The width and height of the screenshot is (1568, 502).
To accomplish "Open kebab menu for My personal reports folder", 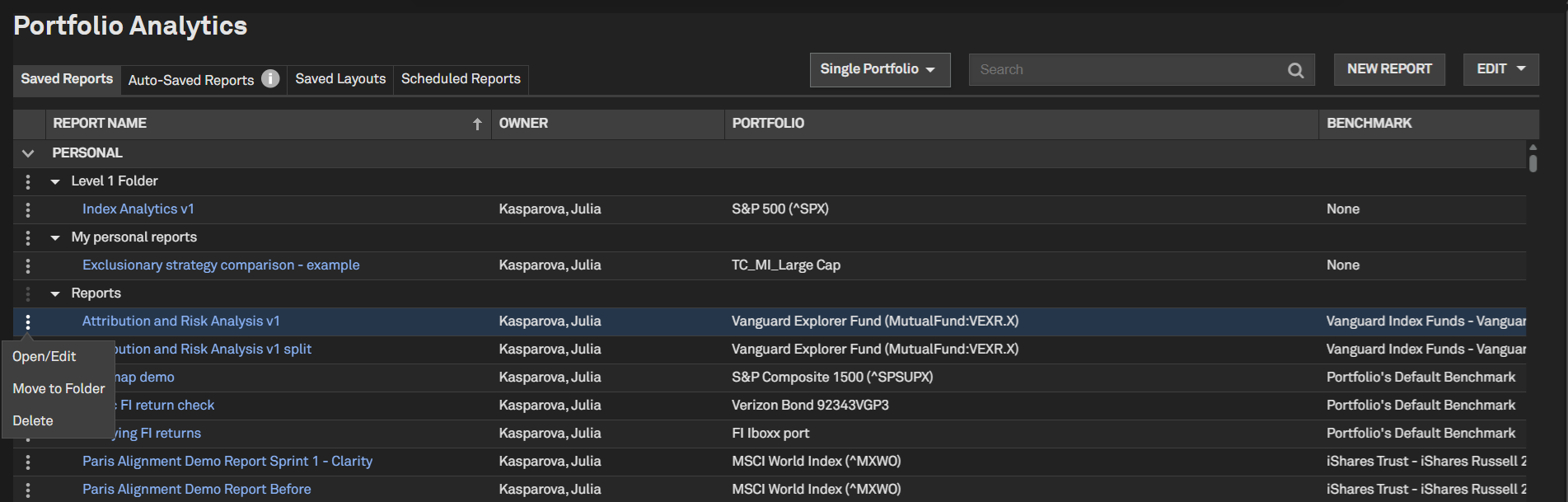I will click(x=28, y=237).
